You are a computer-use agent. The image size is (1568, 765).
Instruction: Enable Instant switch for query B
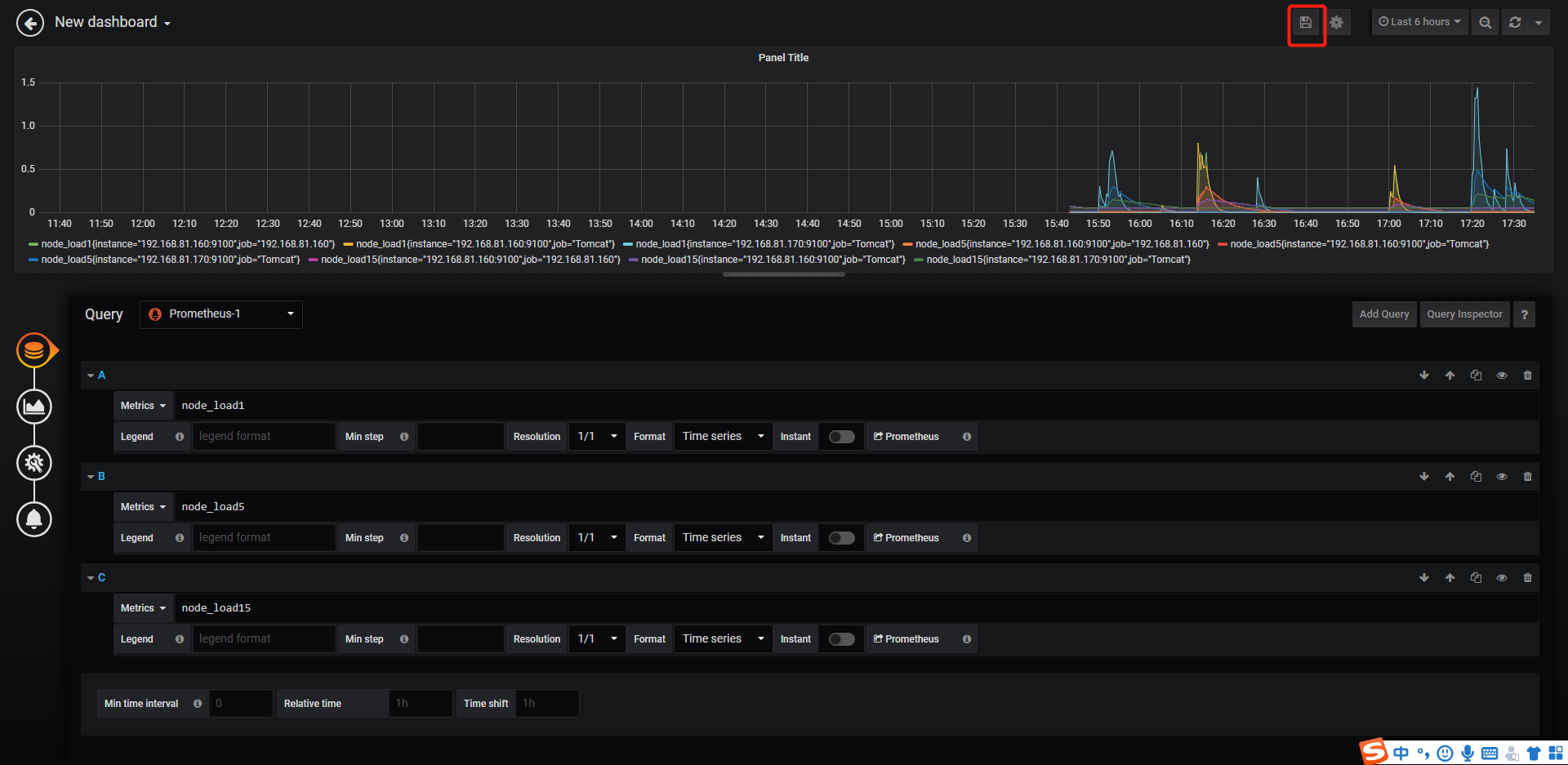click(842, 538)
